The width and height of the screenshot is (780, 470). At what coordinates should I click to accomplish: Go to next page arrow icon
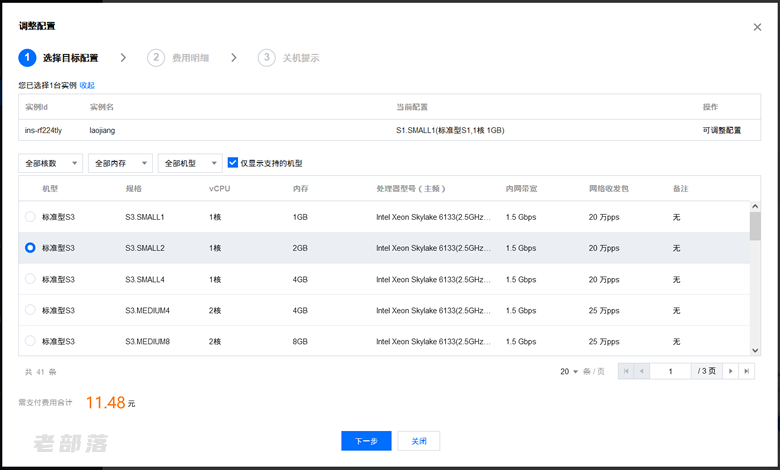[x=730, y=371]
